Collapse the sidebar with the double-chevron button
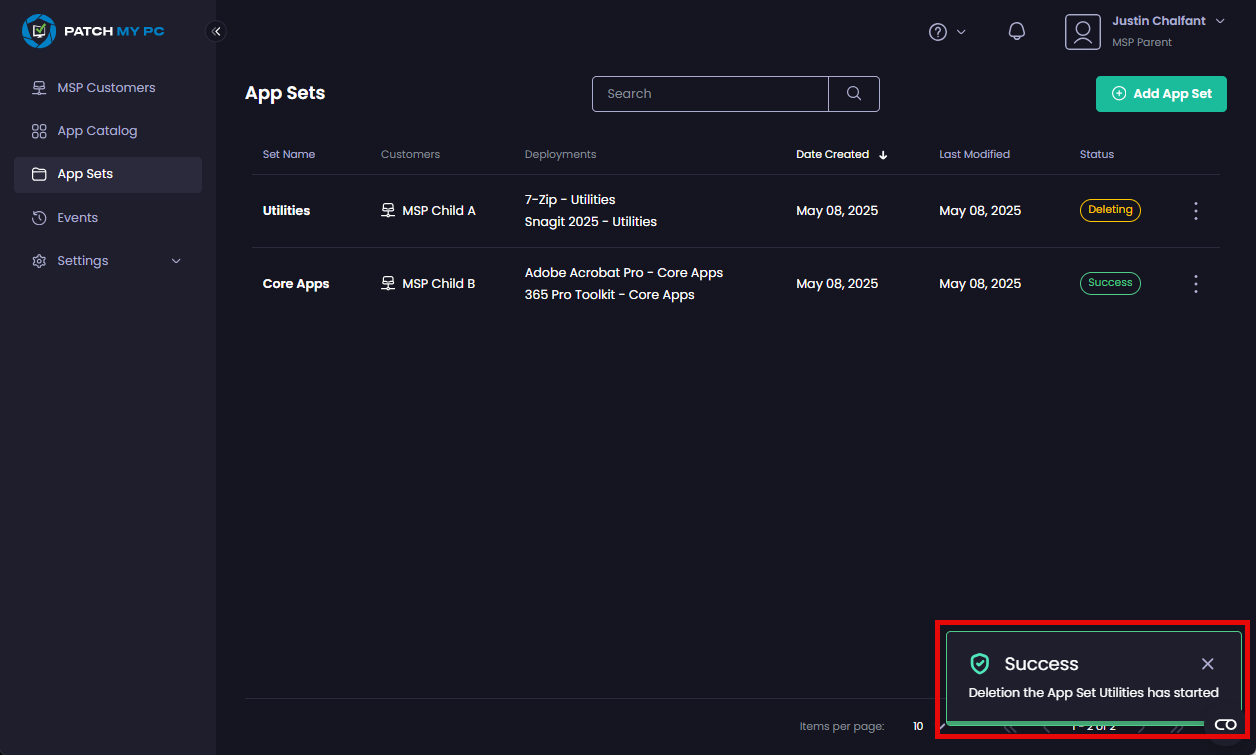The width and height of the screenshot is (1256, 755). click(216, 31)
